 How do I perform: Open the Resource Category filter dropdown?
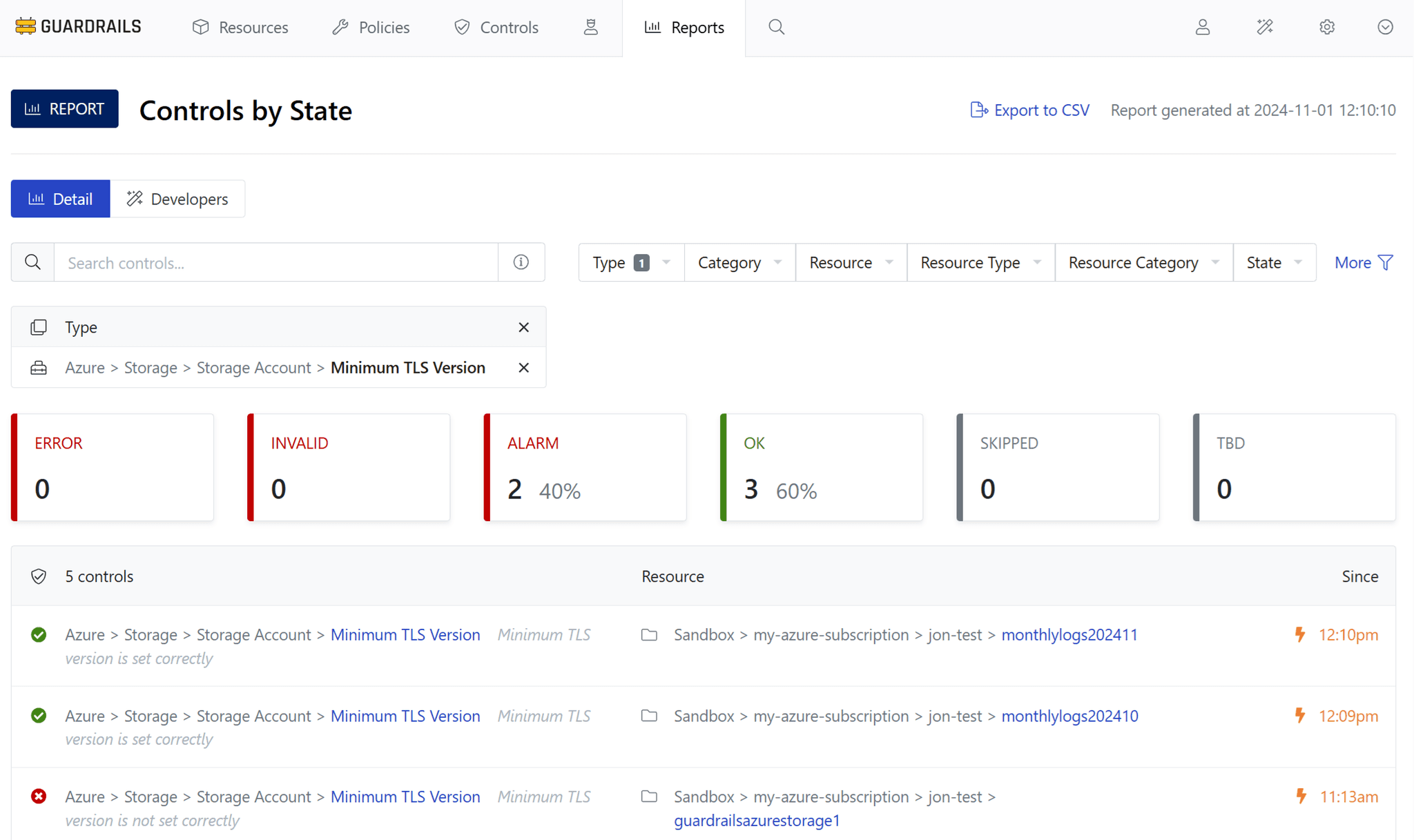point(1143,262)
